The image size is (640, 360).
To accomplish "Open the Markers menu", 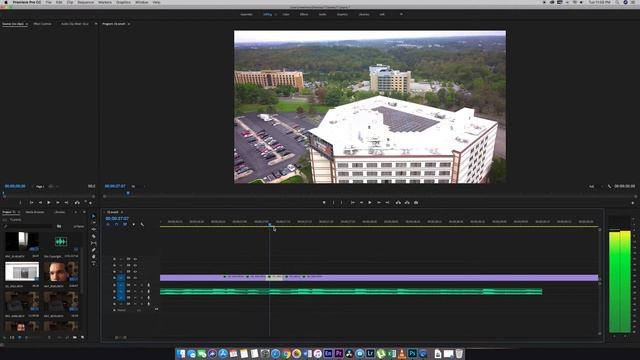I will (x=105, y=2).
